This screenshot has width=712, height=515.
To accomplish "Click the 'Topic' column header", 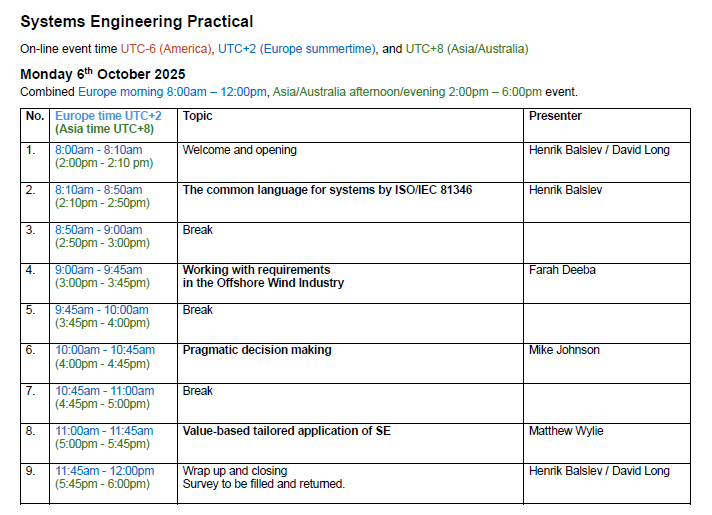I will click(198, 116).
